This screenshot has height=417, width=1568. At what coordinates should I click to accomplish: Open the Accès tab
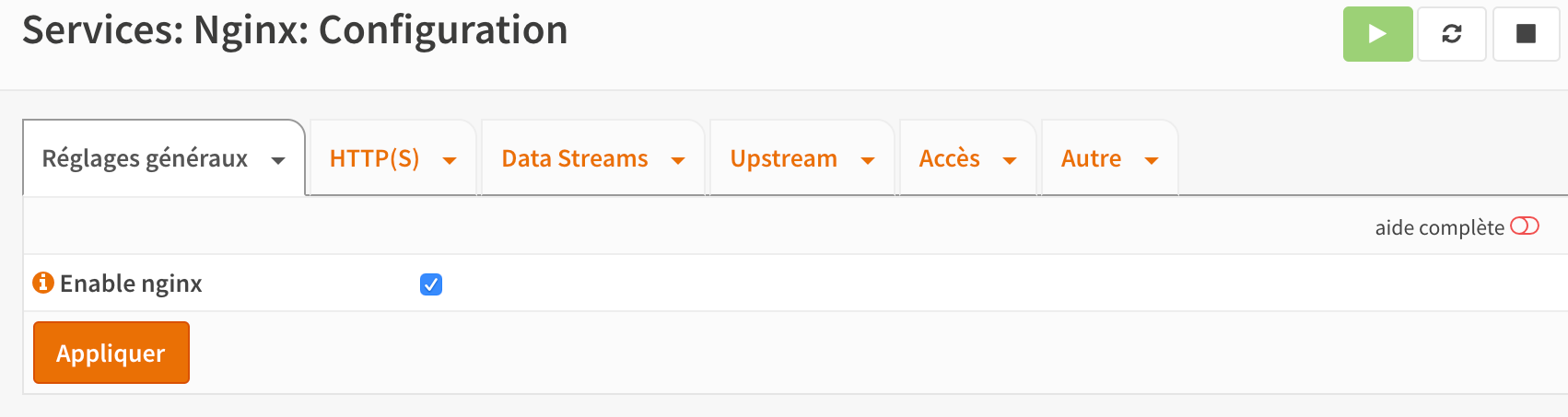point(949,158)
